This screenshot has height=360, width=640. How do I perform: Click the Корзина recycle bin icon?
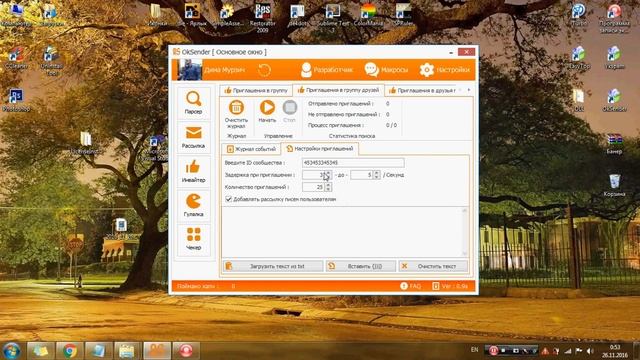(614, 186)
